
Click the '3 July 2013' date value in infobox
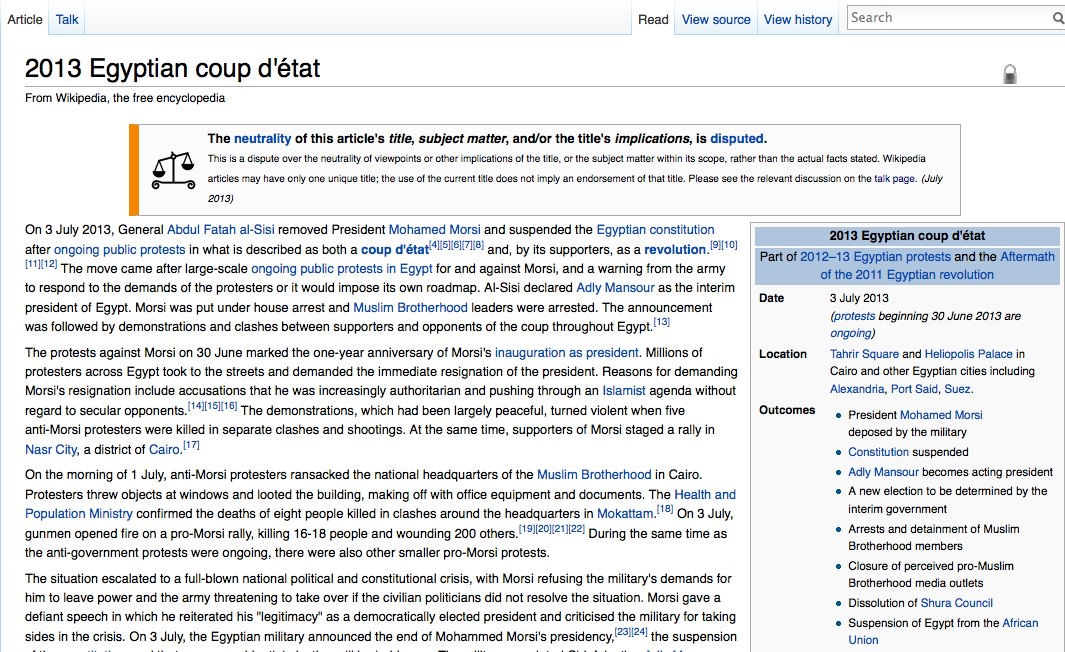[x=859, y=298]
